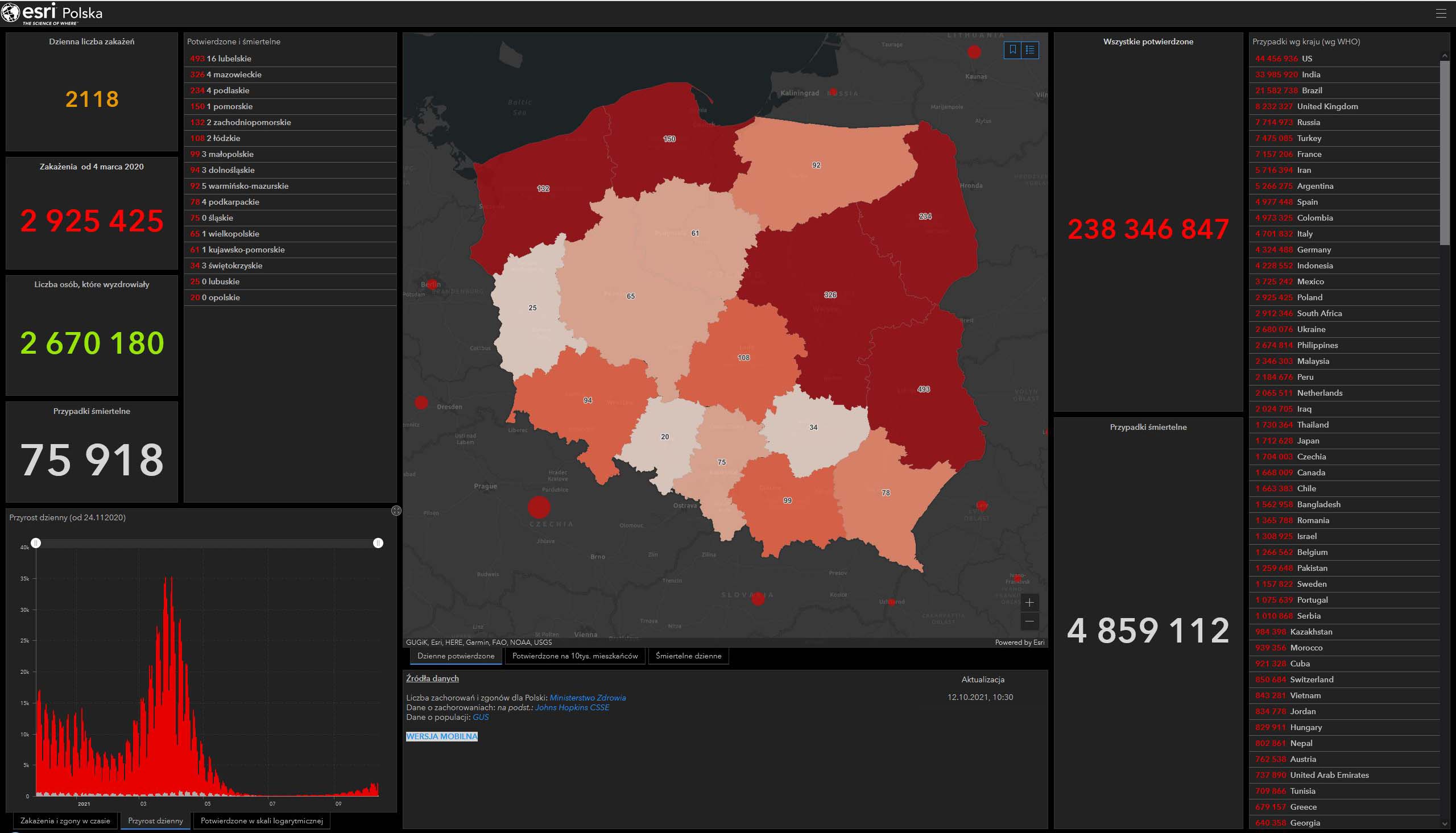
Task: Show the map legend
Action: tap(1030, 51)
